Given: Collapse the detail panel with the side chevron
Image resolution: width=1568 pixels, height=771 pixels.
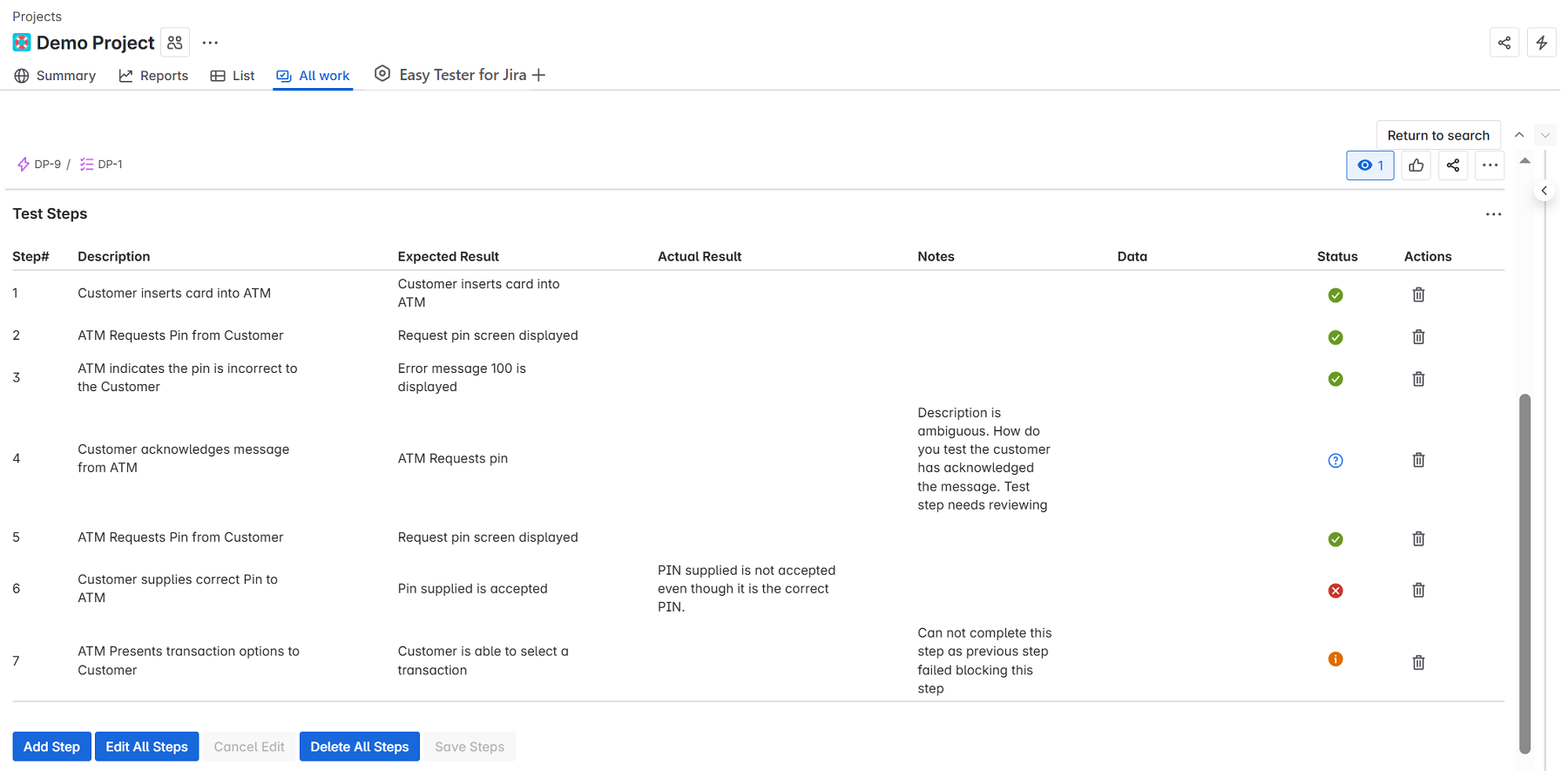Looking at the screenshot, I should (1544, 190).
